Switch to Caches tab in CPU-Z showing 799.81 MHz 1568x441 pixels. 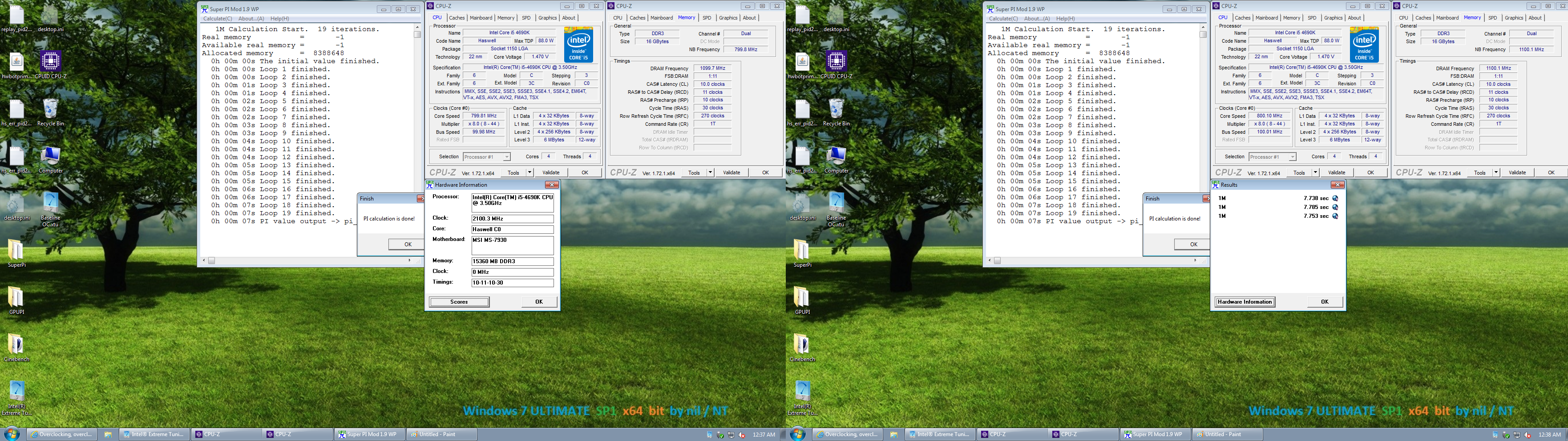(457, 18)
